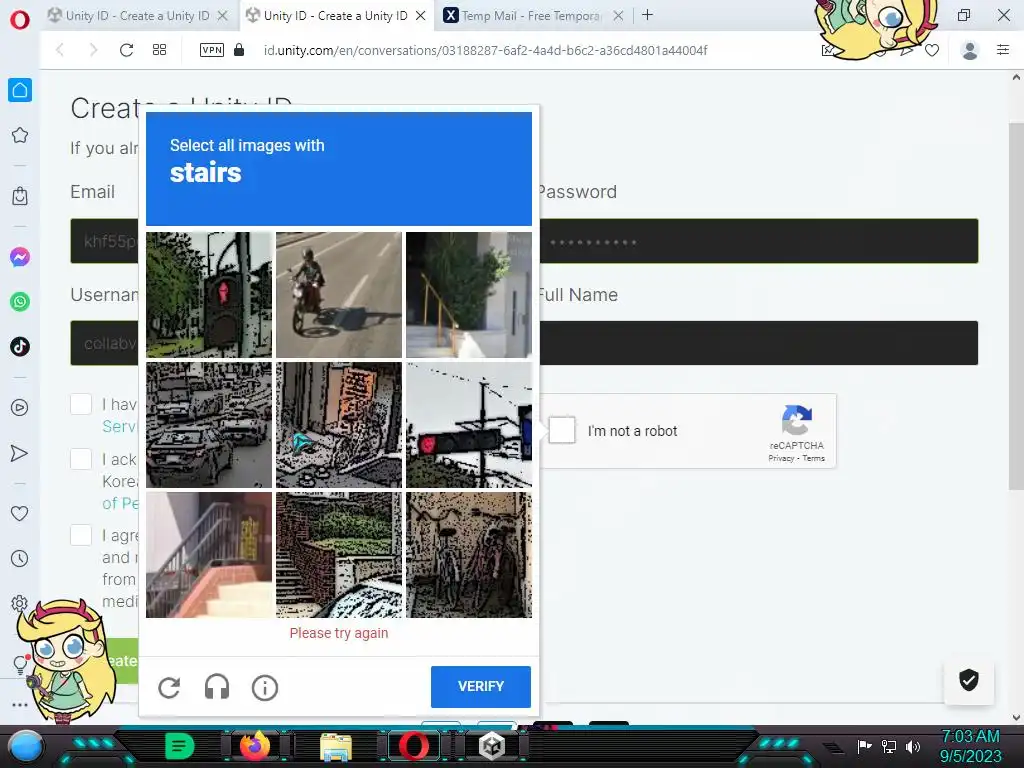Open captcha help info icon

[x=264, y=688]
